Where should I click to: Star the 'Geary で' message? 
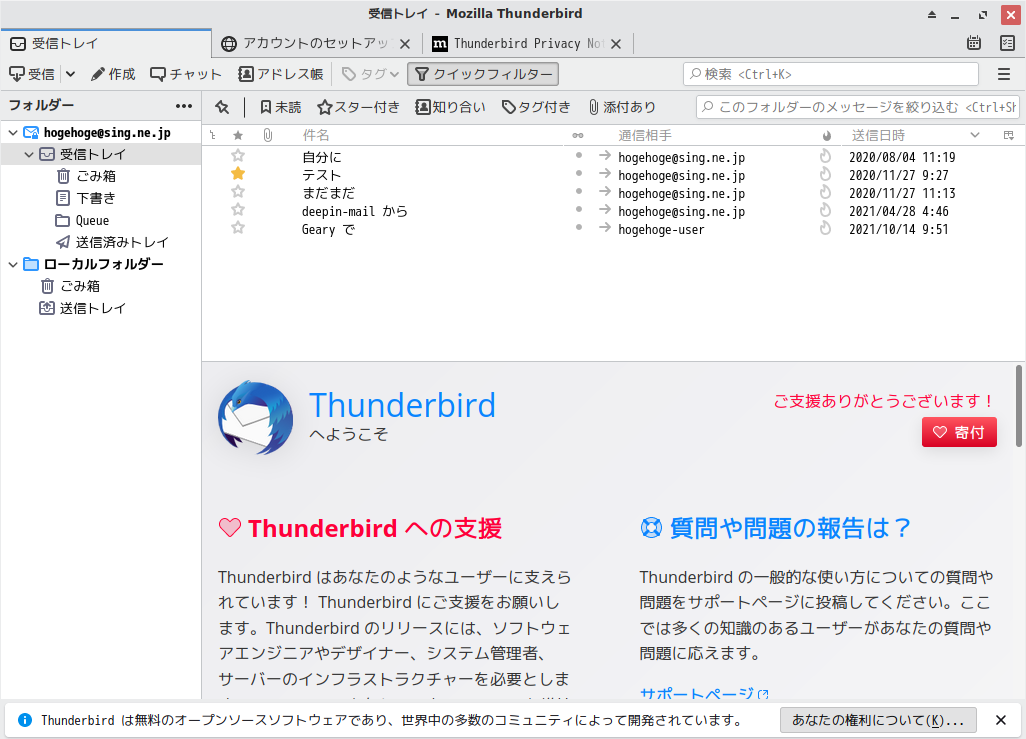238,228
